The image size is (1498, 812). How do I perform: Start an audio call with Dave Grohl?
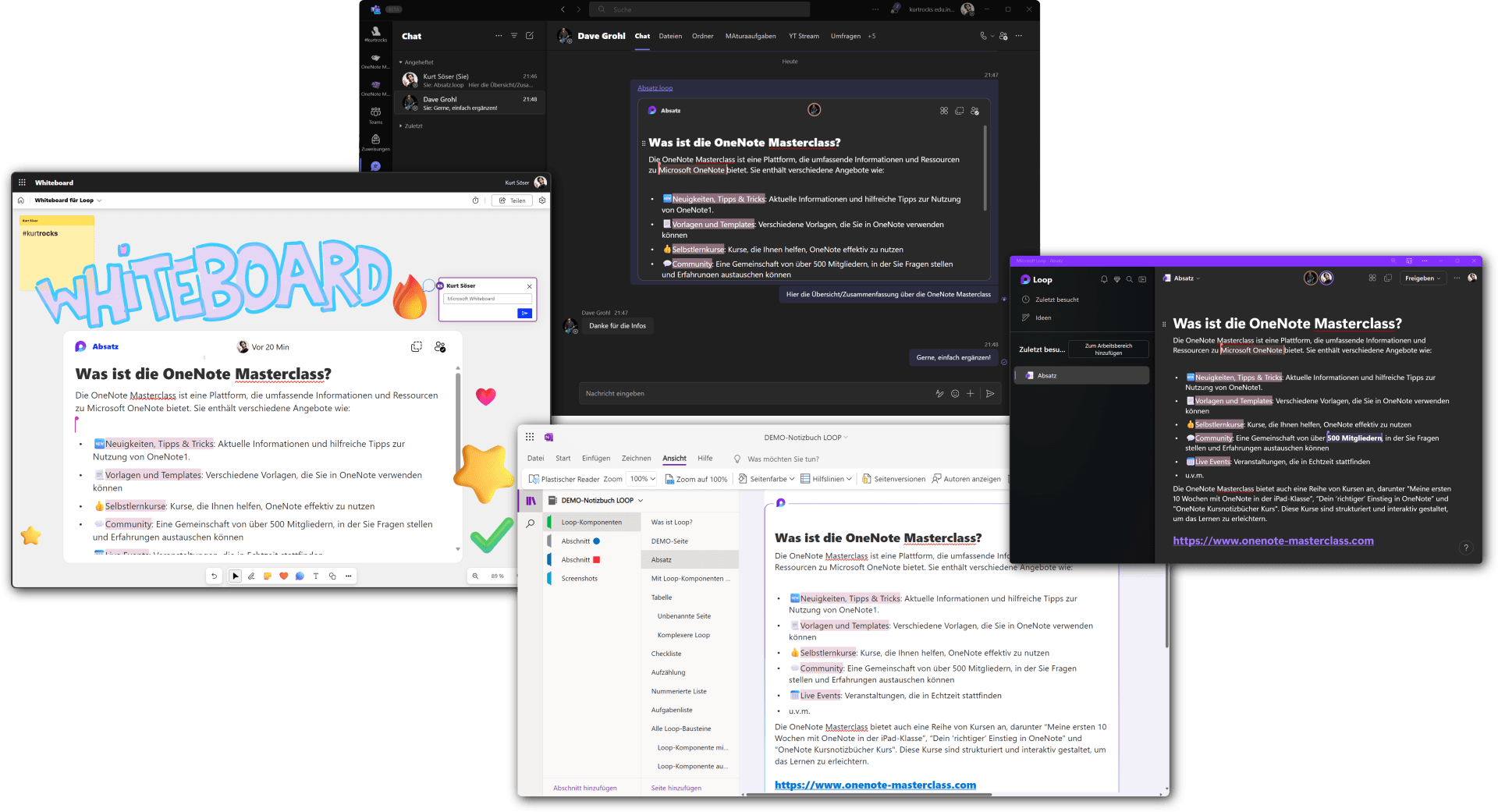pyautogui.click(x=983, y=36)
